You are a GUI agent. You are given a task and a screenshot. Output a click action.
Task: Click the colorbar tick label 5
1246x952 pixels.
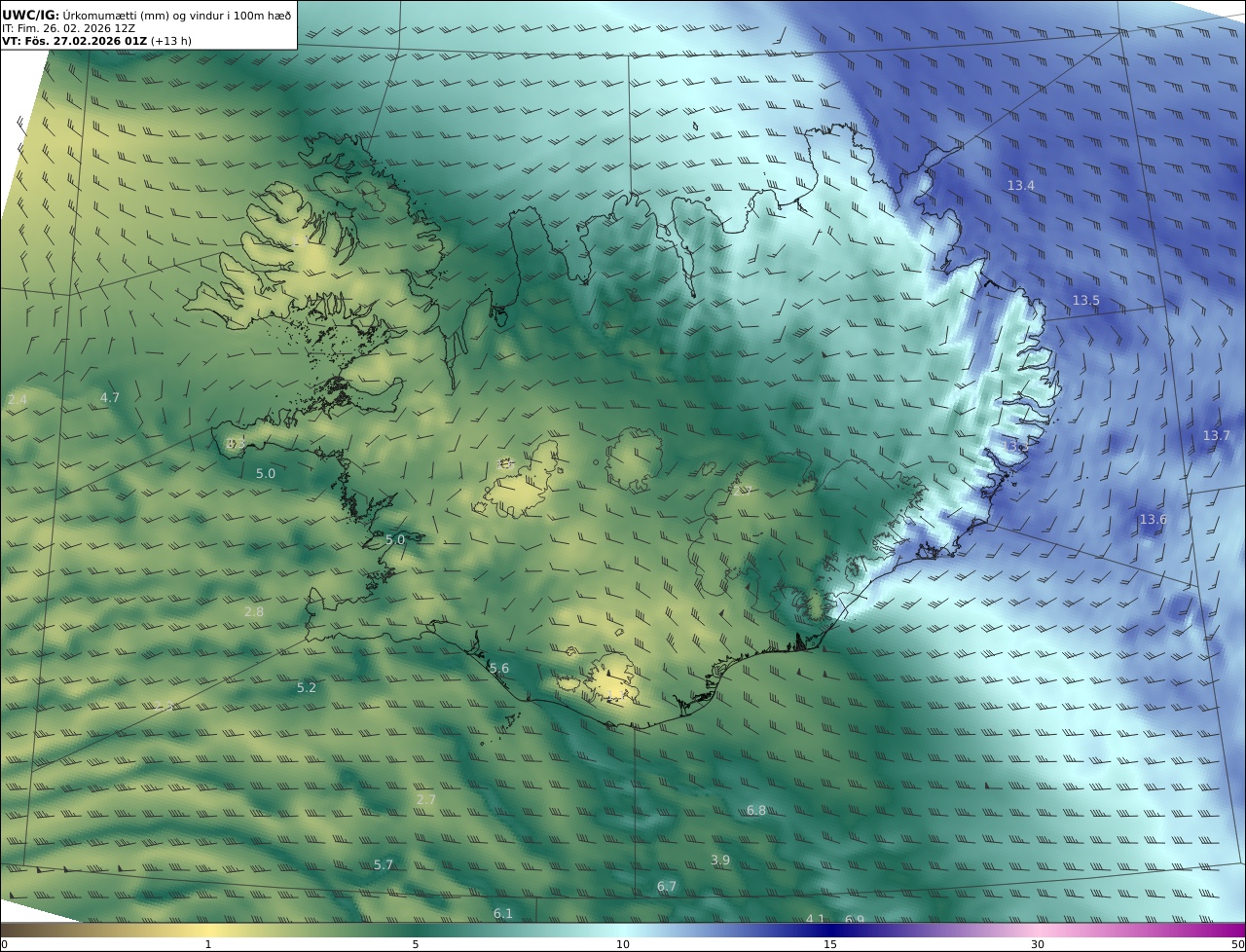(416, 944)
